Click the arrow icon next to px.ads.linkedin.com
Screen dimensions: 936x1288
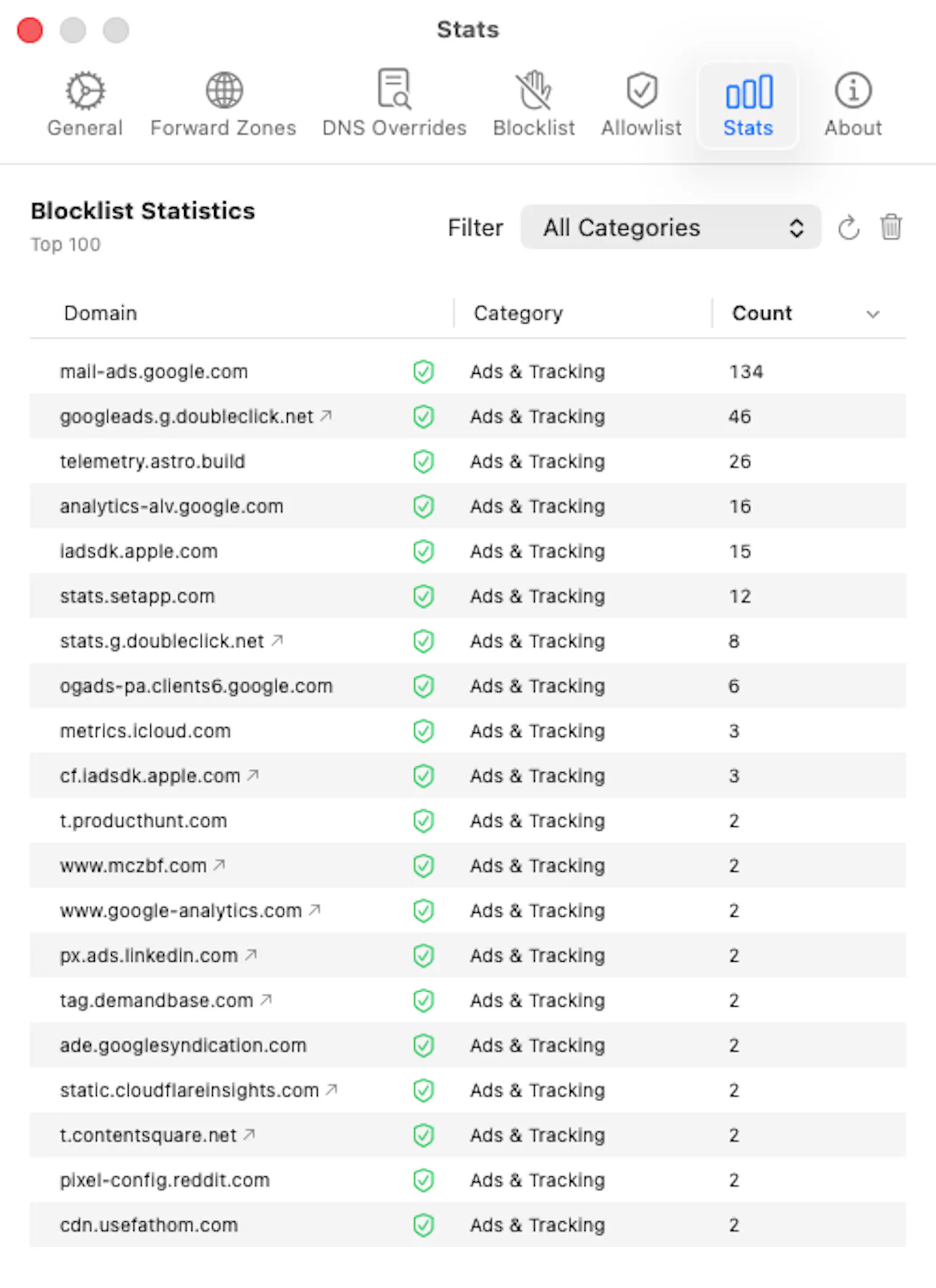(x=251, y=955)
